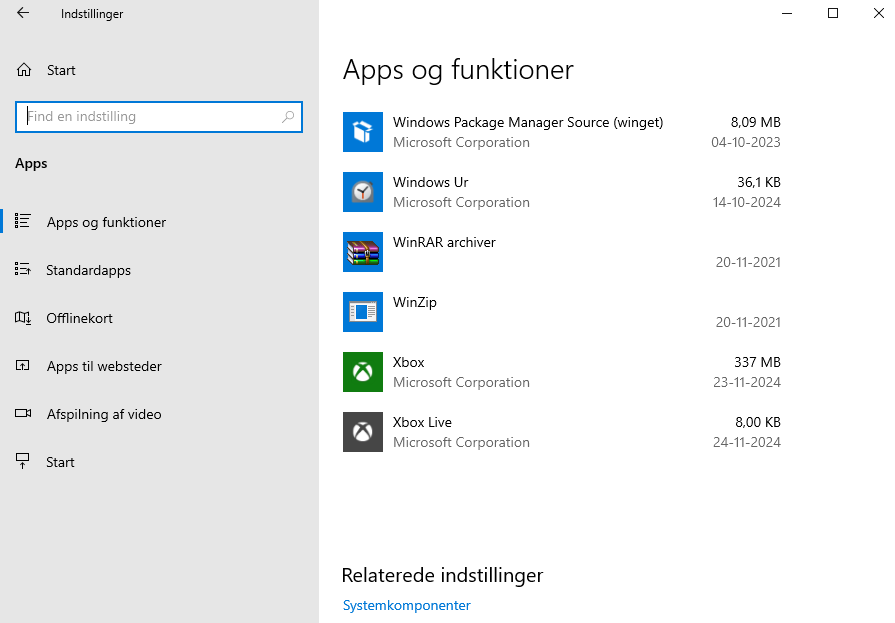Open Standardapps settings page
Viewport: 895px width, 623px height.
coord(88,270)
